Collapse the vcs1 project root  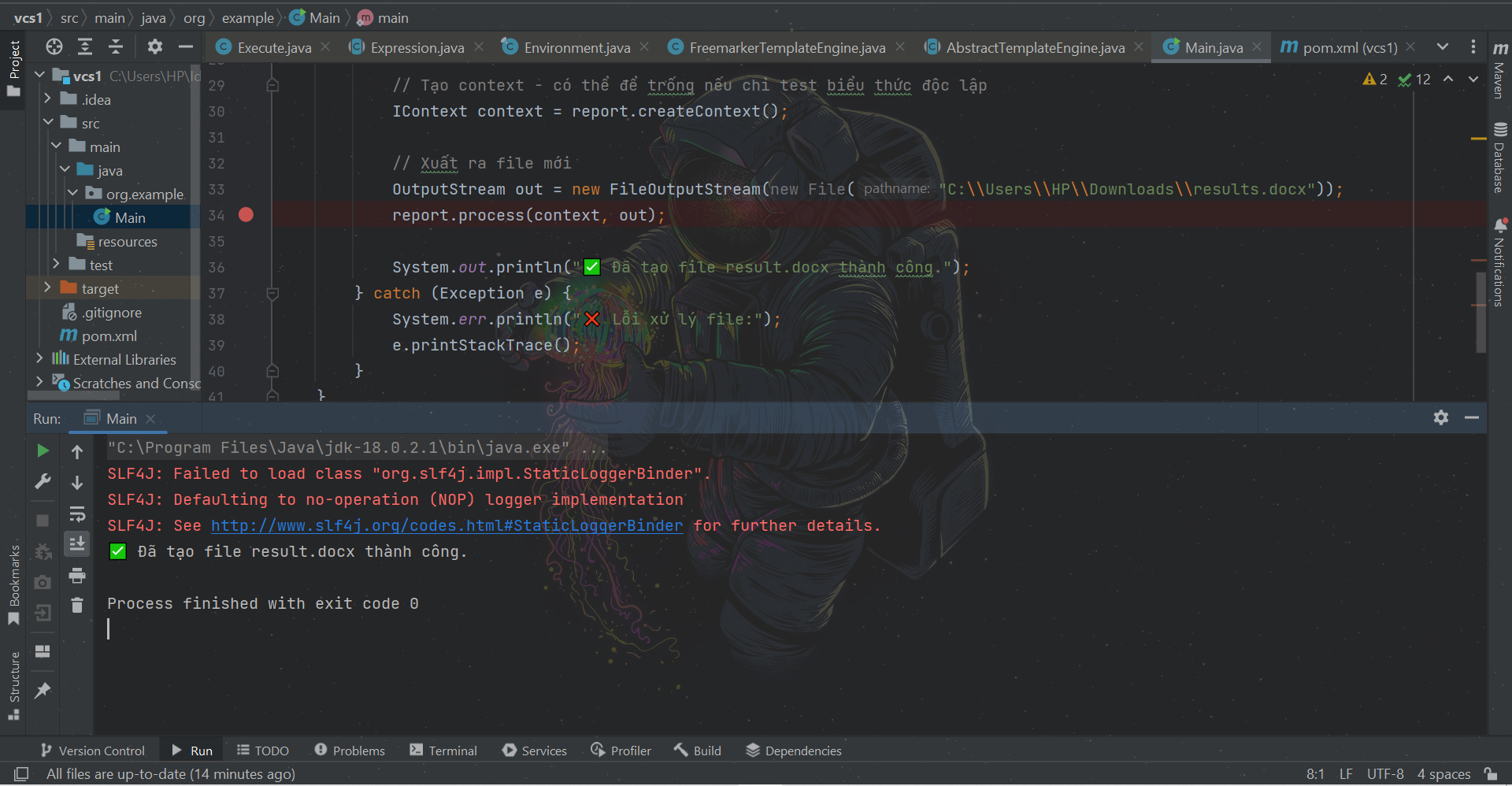pos(40,76)
